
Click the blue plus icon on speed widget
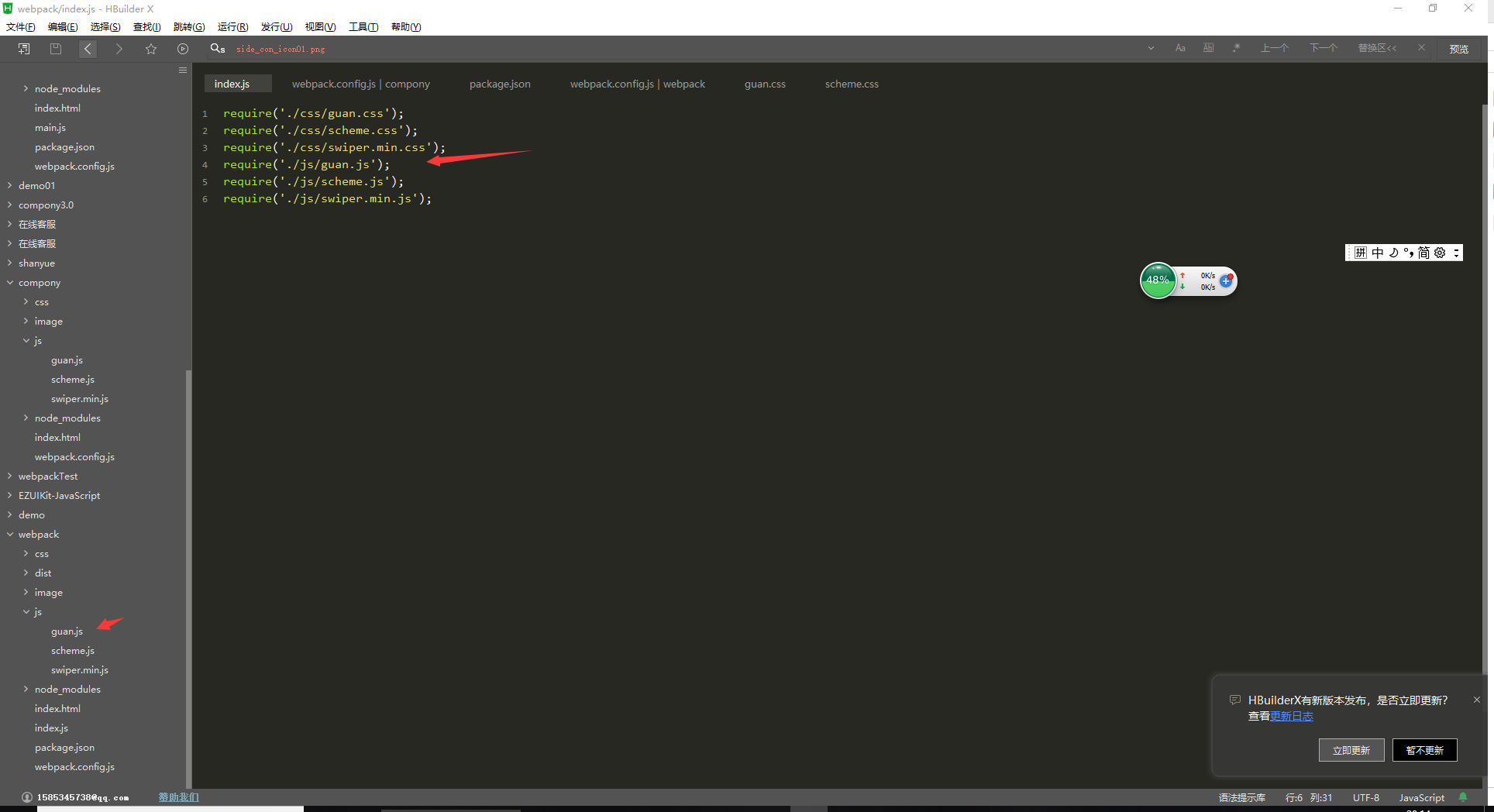click(x=1226, y=281)
